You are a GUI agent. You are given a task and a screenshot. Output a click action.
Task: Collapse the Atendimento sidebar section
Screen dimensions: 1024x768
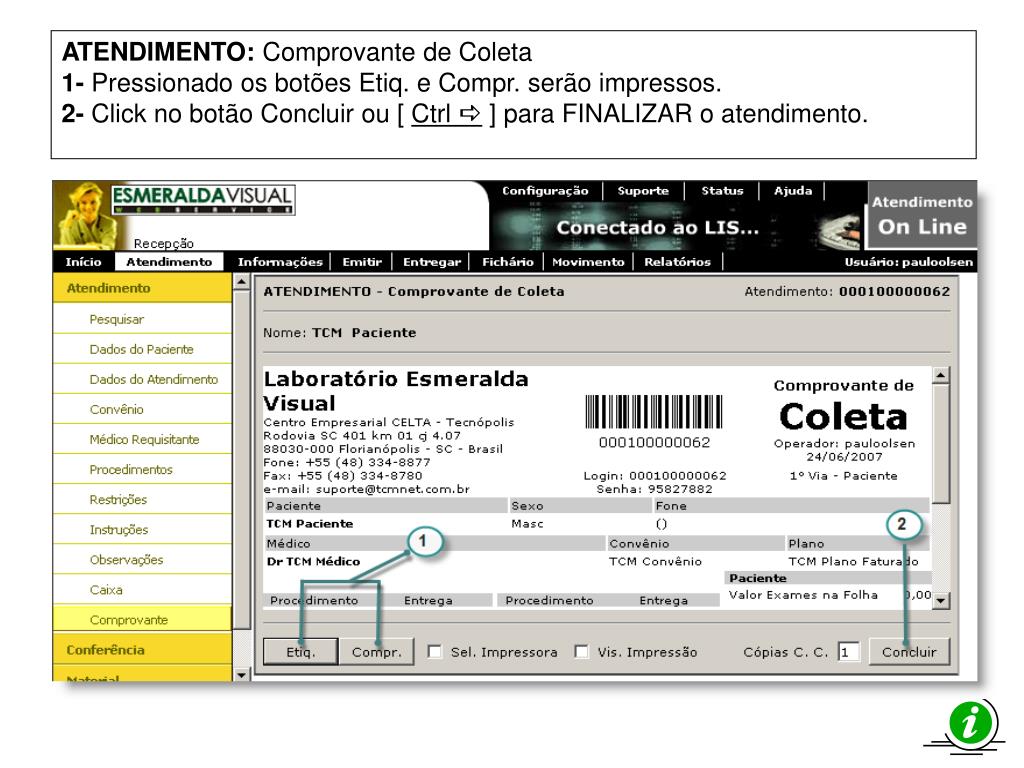(142, 288)
